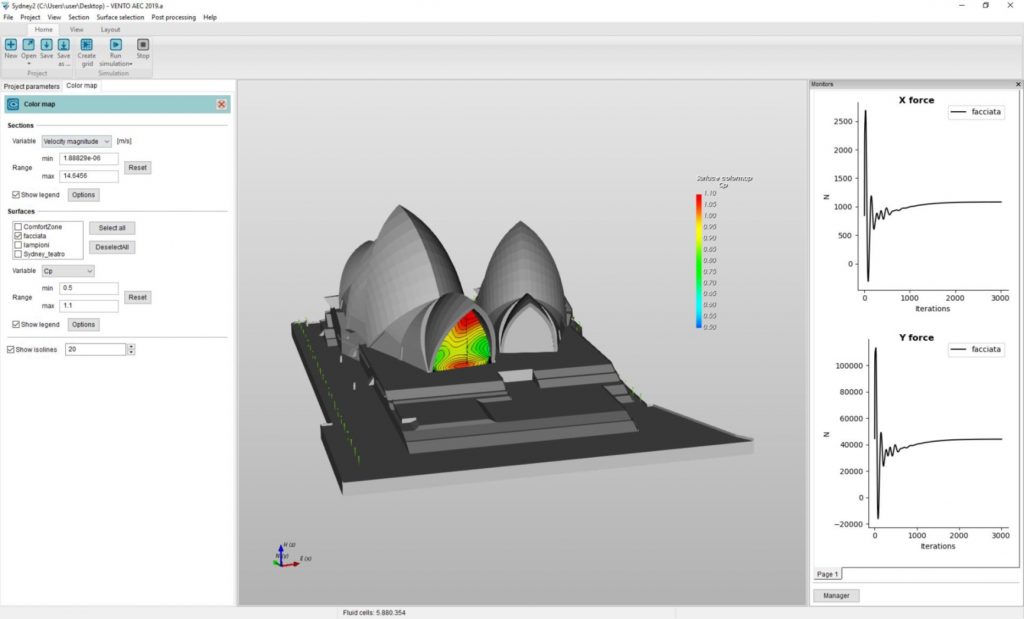Select the Page 1 monitors tab
This screenshot has height=619, width=1024.
827,574
